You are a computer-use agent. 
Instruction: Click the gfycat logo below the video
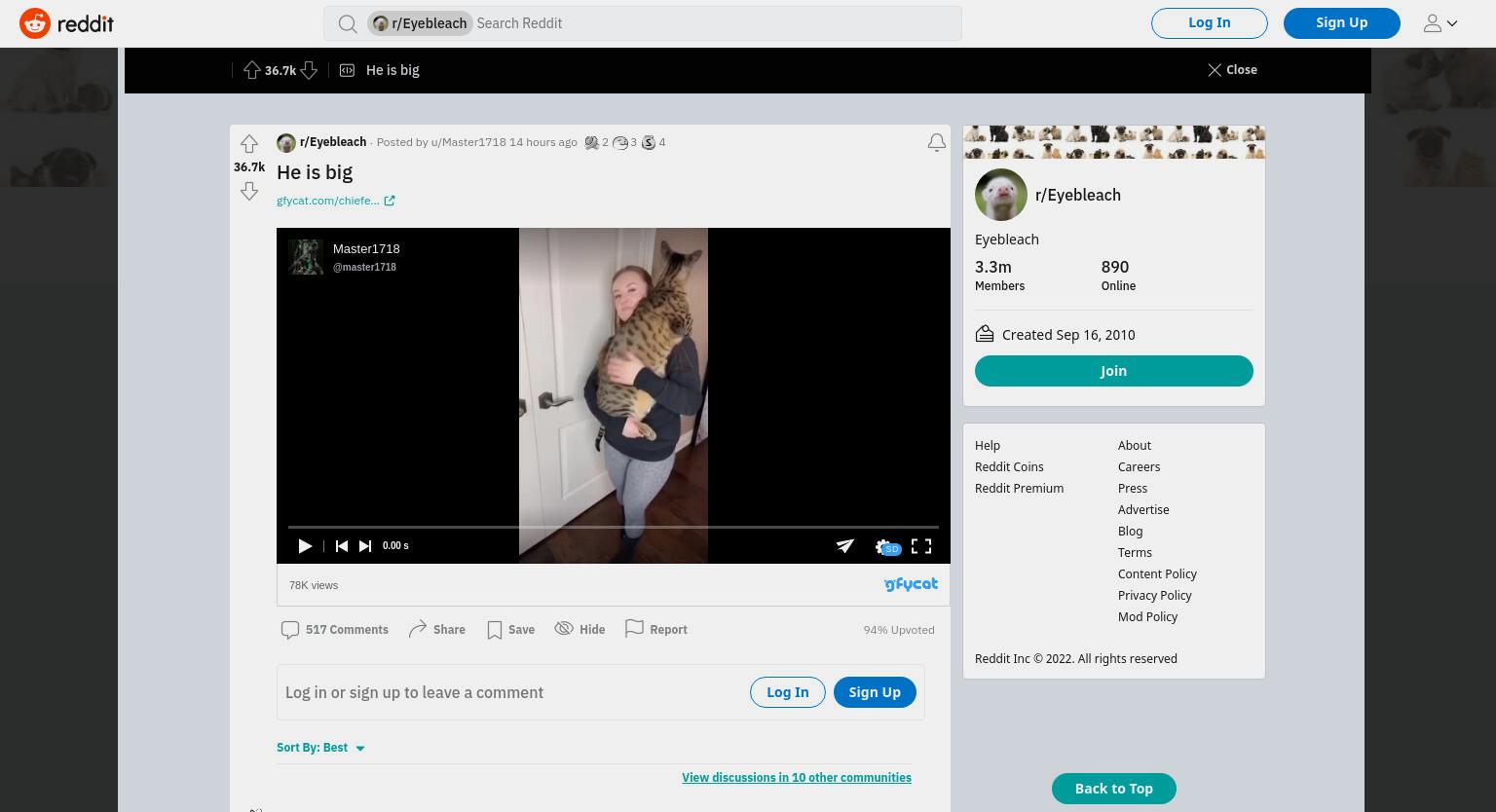[x=911, y=584]
